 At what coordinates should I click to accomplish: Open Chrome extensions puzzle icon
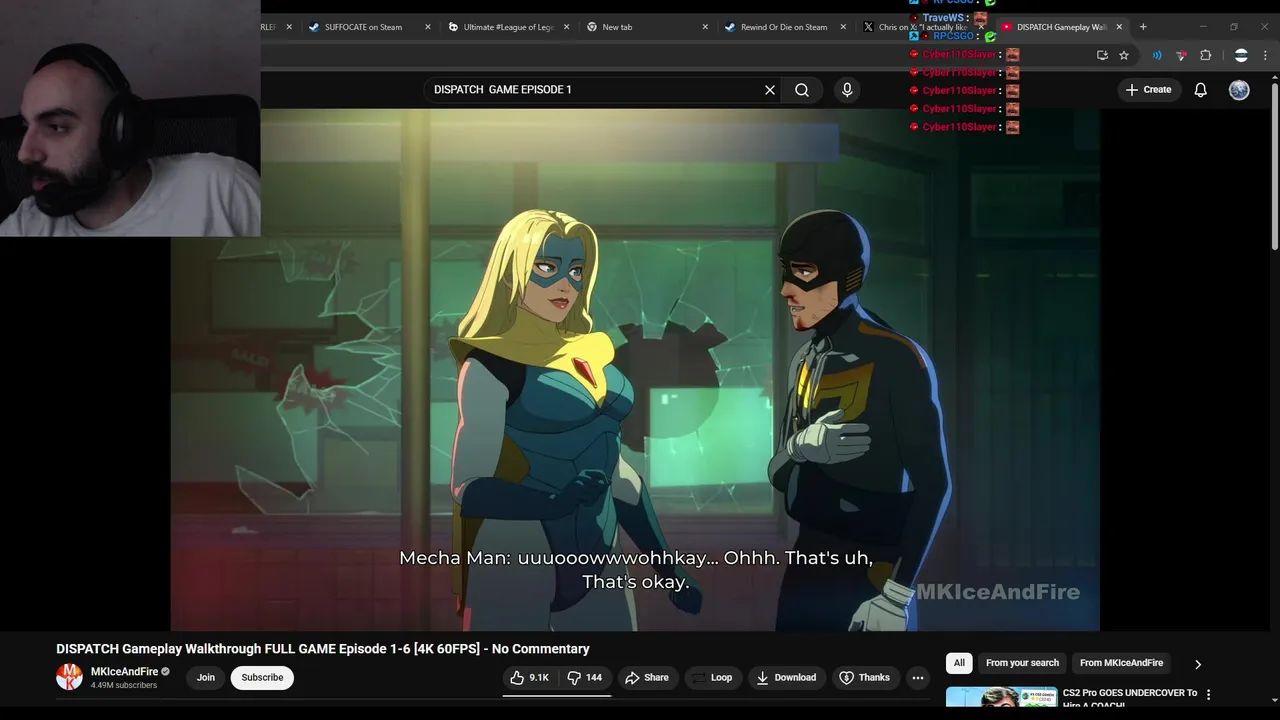[1205, 56]
